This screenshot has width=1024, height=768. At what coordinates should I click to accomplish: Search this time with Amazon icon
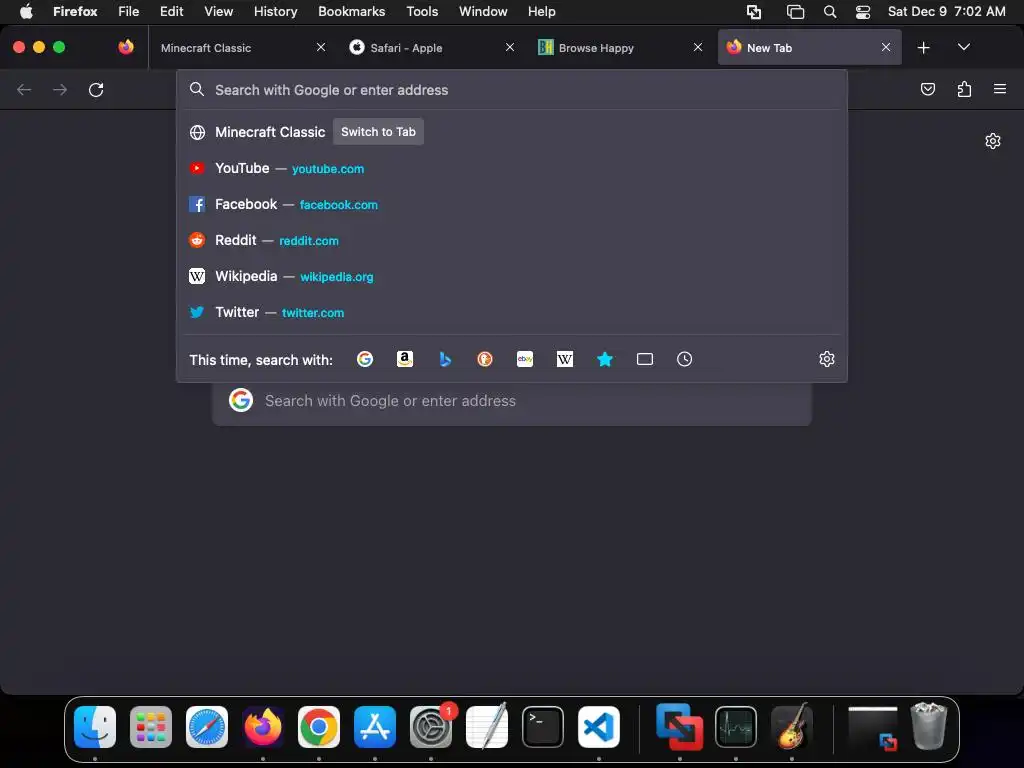(405, 359)
